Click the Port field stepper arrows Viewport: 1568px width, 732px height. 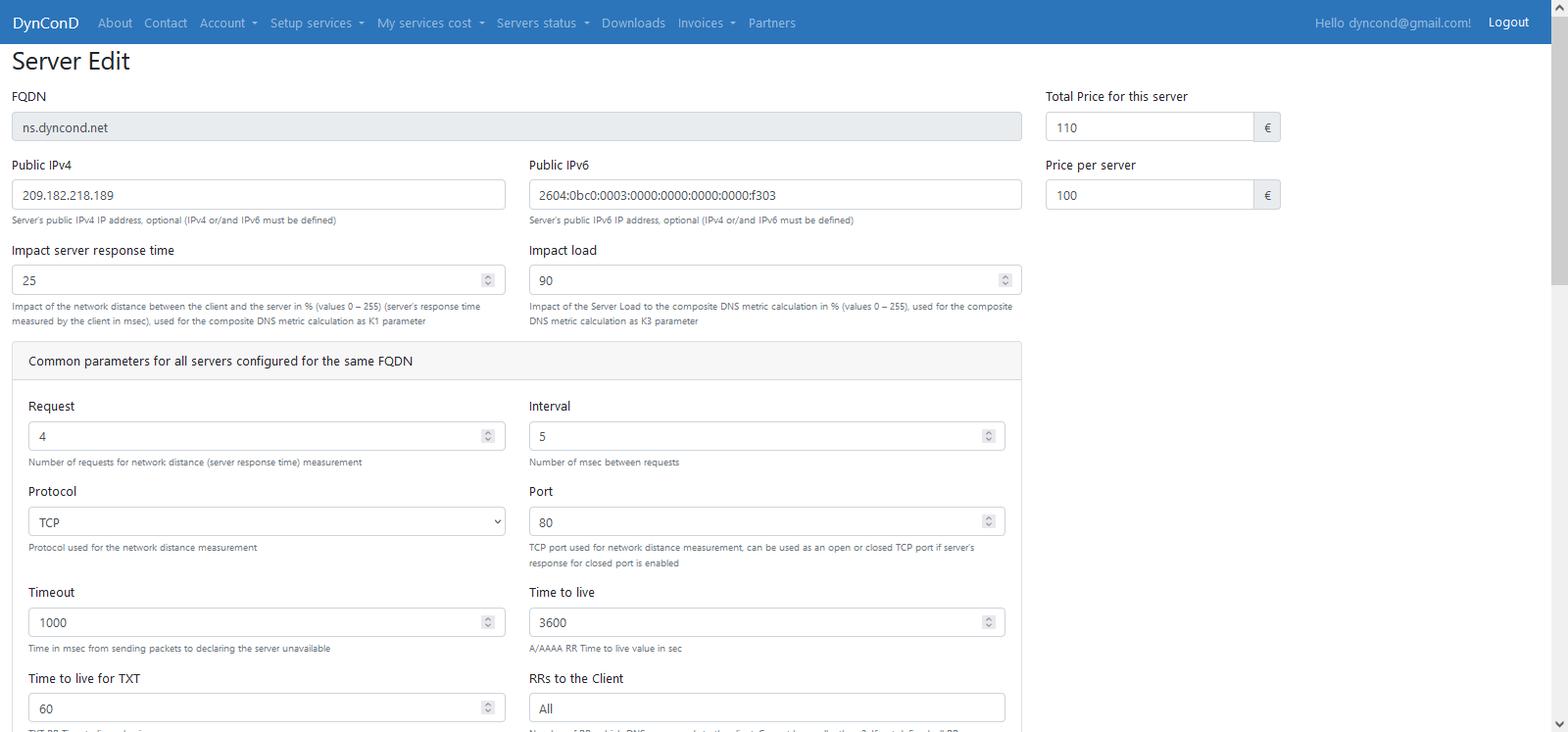click(x=989, y=521)
